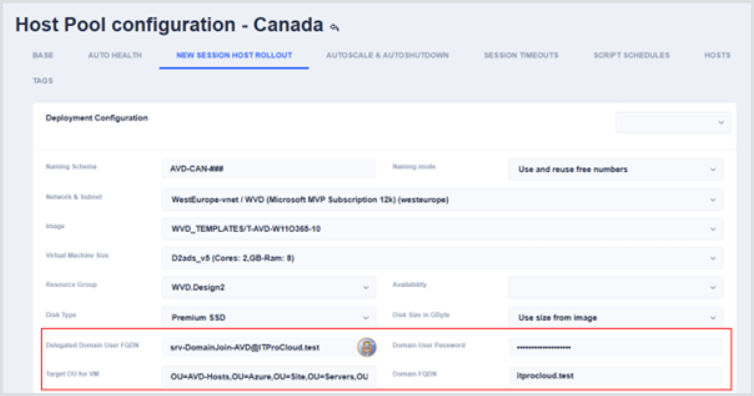
Task: Open the Resource Group dropdown
Action: (269, 287)
